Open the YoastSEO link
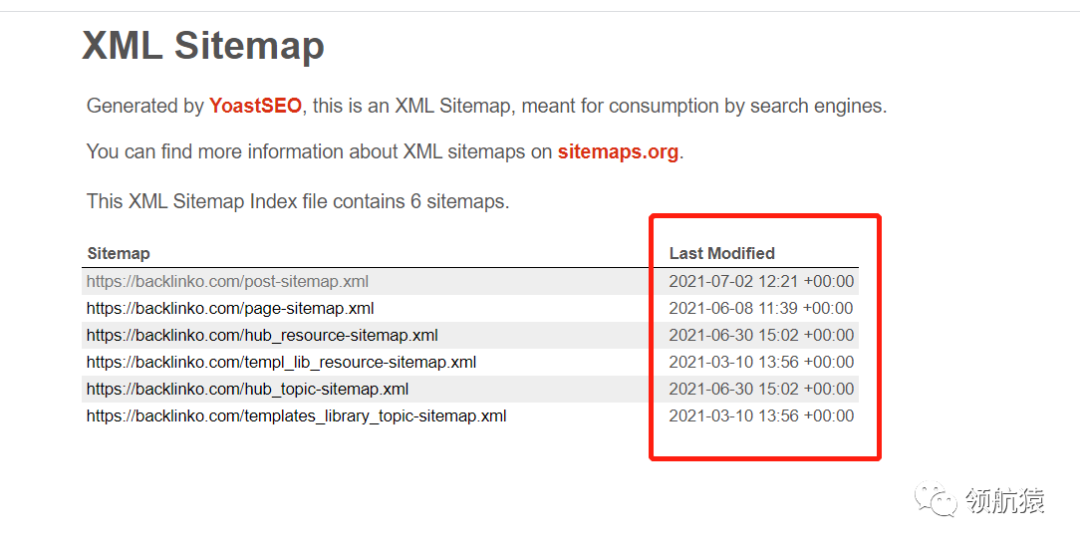 coord(255,106)
